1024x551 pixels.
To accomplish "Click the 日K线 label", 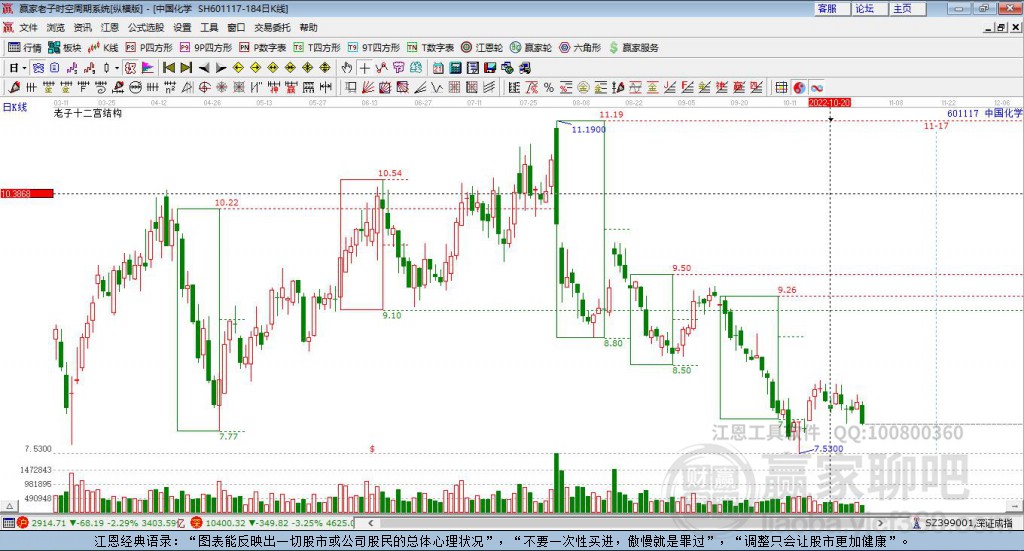I will [14, 107].
